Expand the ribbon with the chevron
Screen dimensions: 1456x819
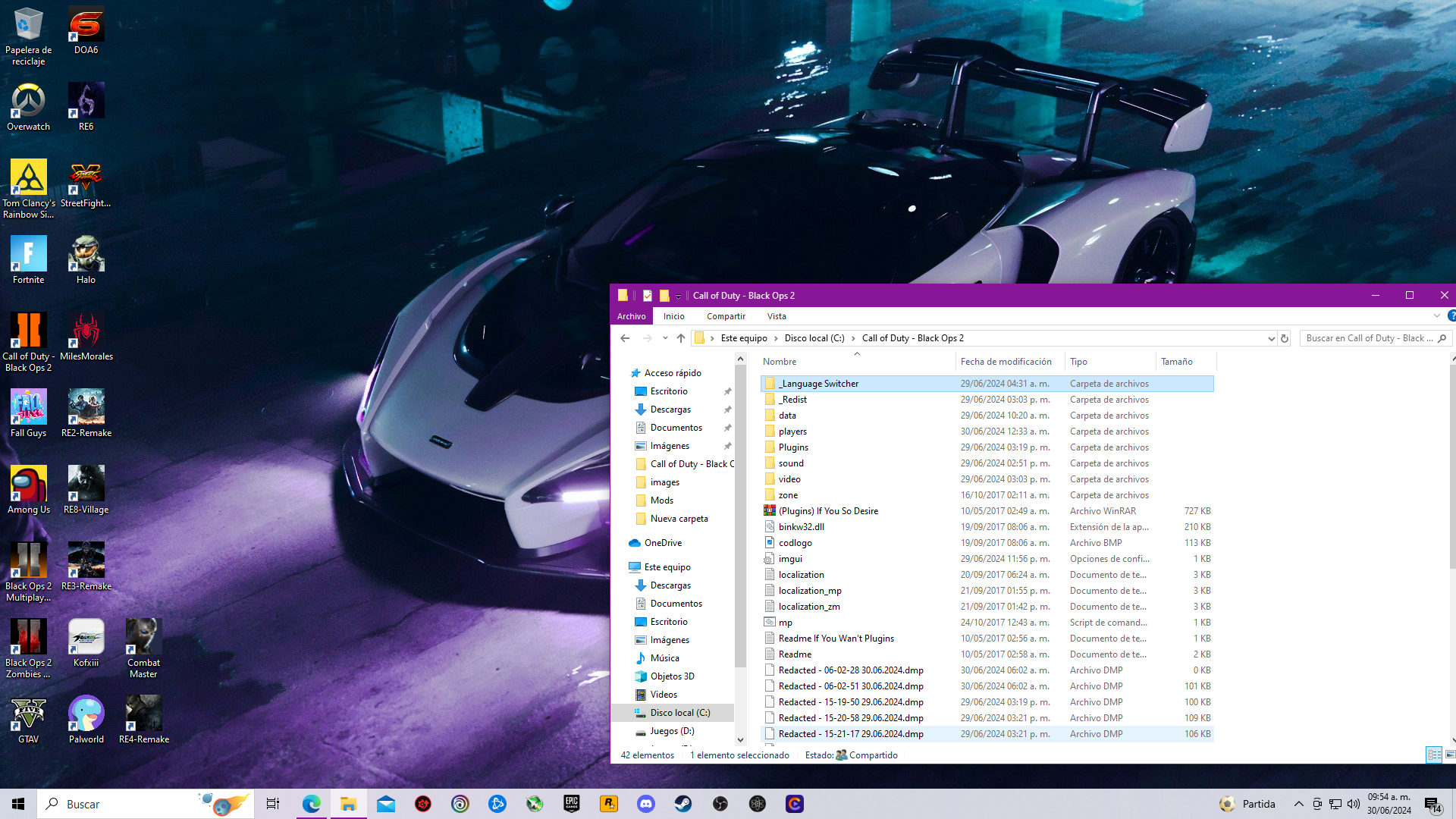pos(1436,316)
